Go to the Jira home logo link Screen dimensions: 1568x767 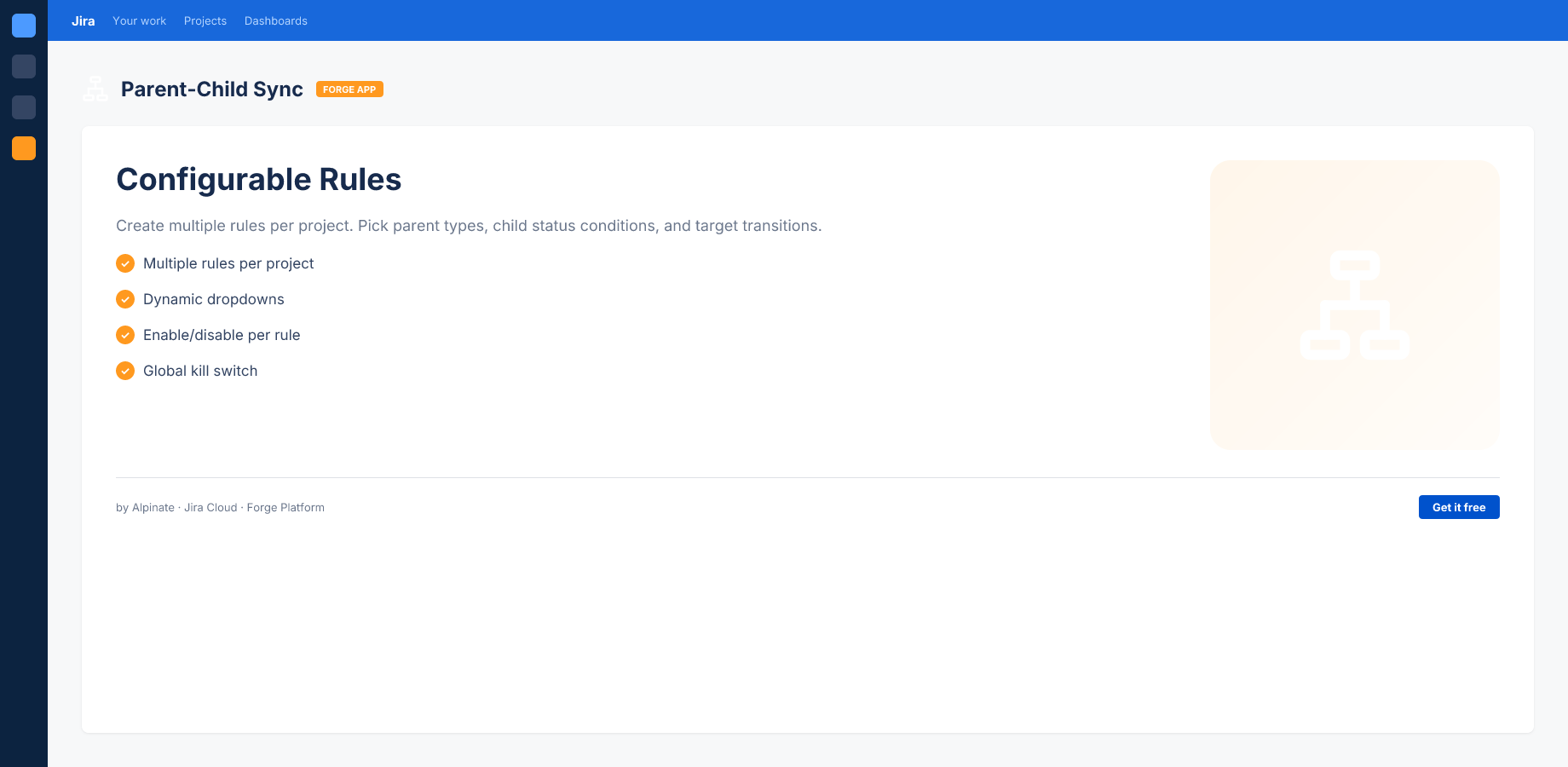84,20
